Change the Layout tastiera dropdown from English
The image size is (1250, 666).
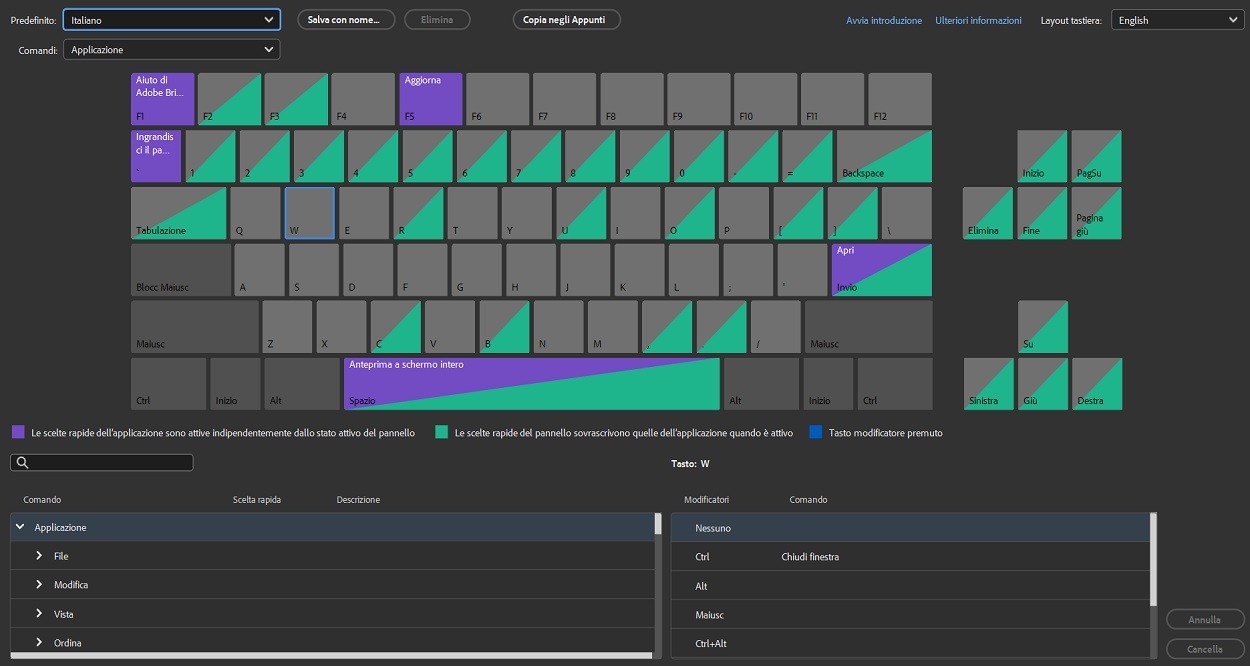pyautogui.click(x=1176, y=18)
